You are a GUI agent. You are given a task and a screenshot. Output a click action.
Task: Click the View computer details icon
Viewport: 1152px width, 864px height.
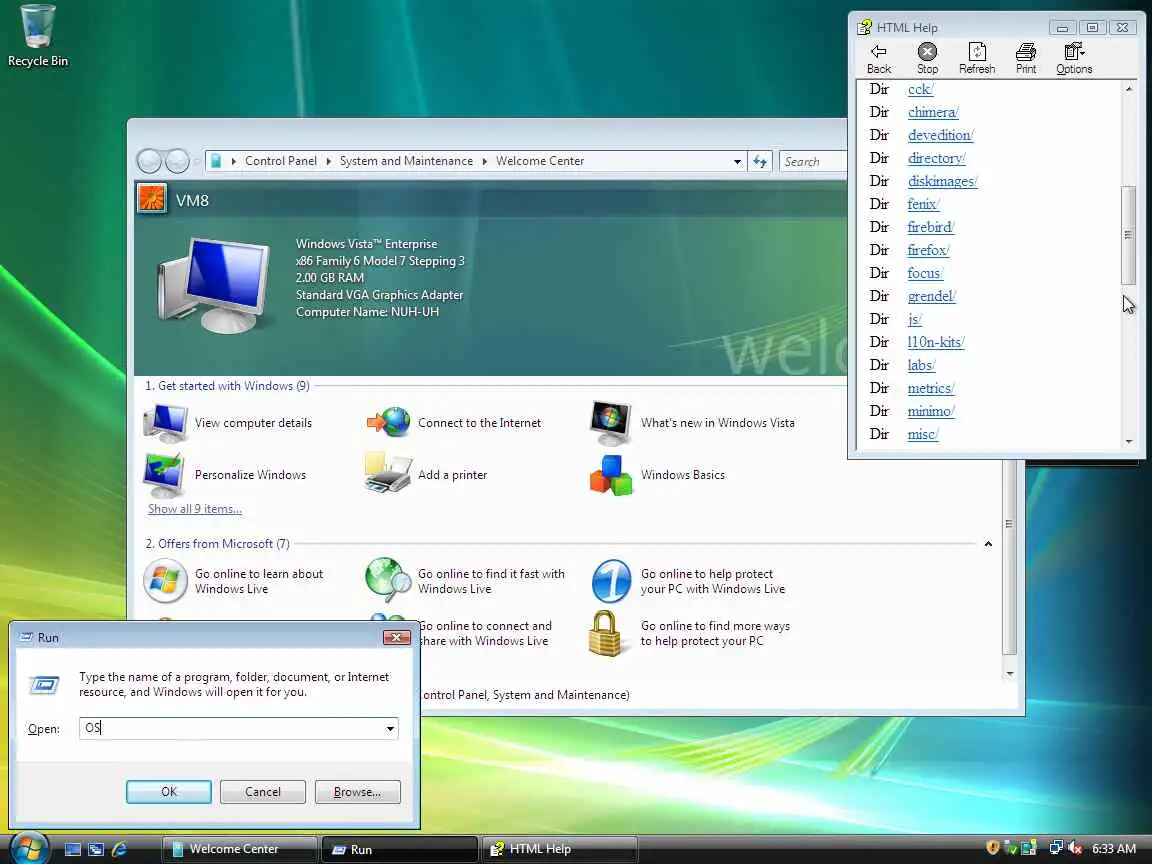click(x=166, y=422)
